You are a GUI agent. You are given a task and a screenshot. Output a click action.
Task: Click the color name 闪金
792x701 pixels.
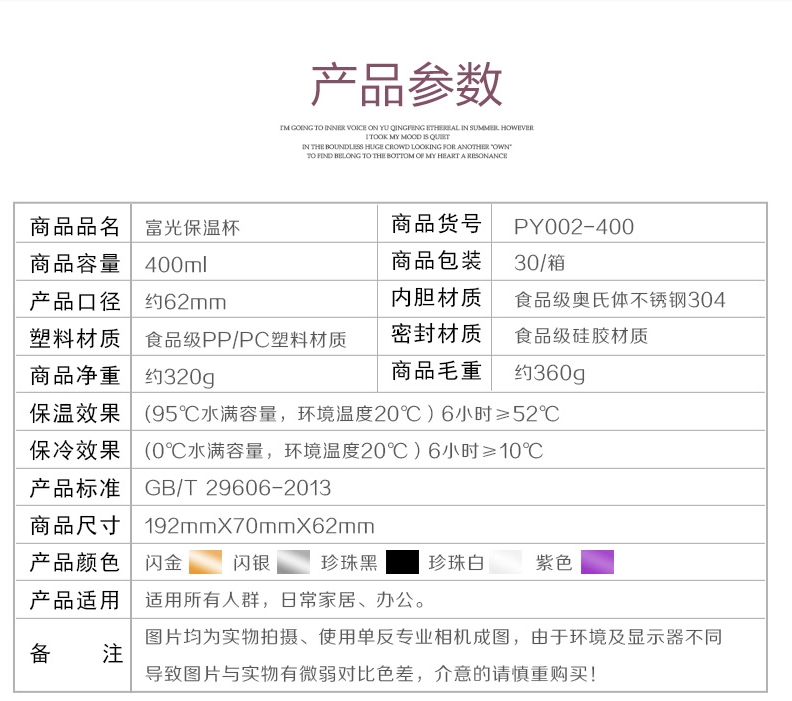click(x=164, y=563)
